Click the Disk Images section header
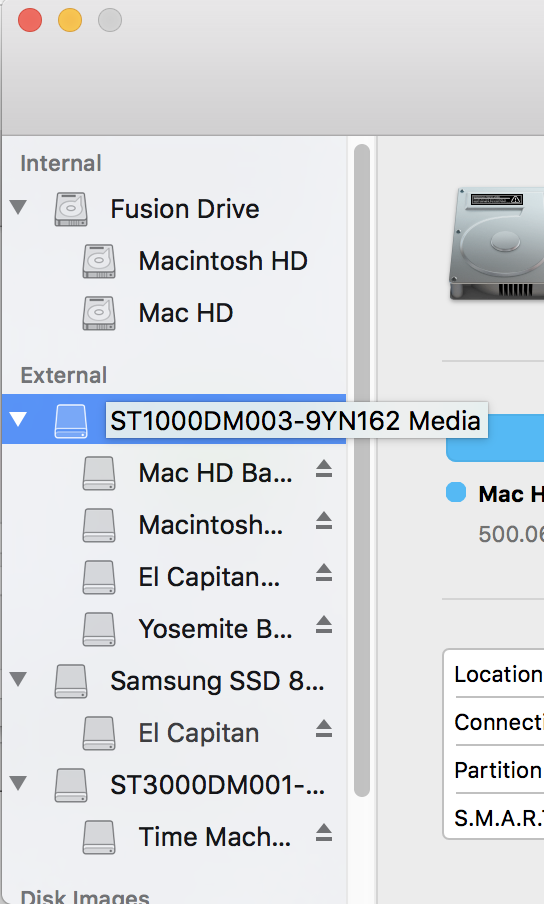544x904 pixels. click(85, 895)
